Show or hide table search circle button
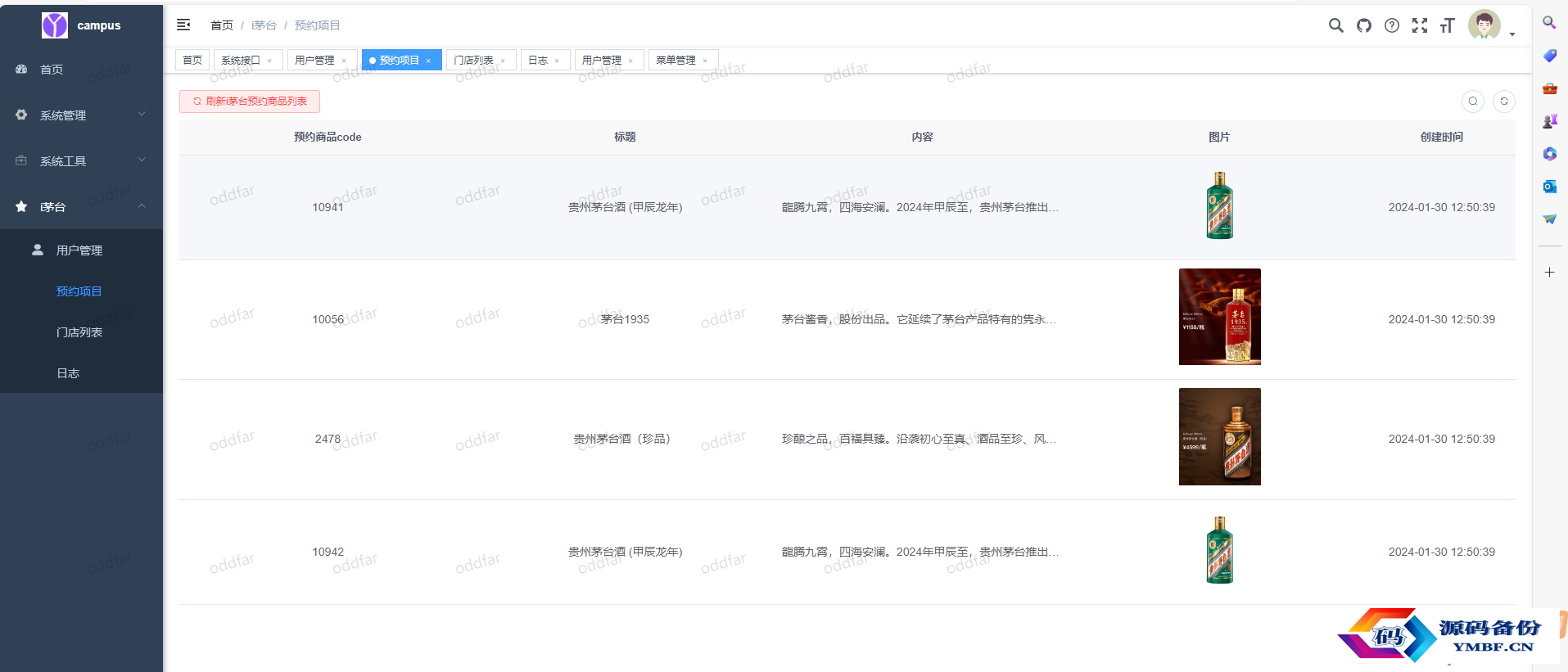 coord(1472,101)
